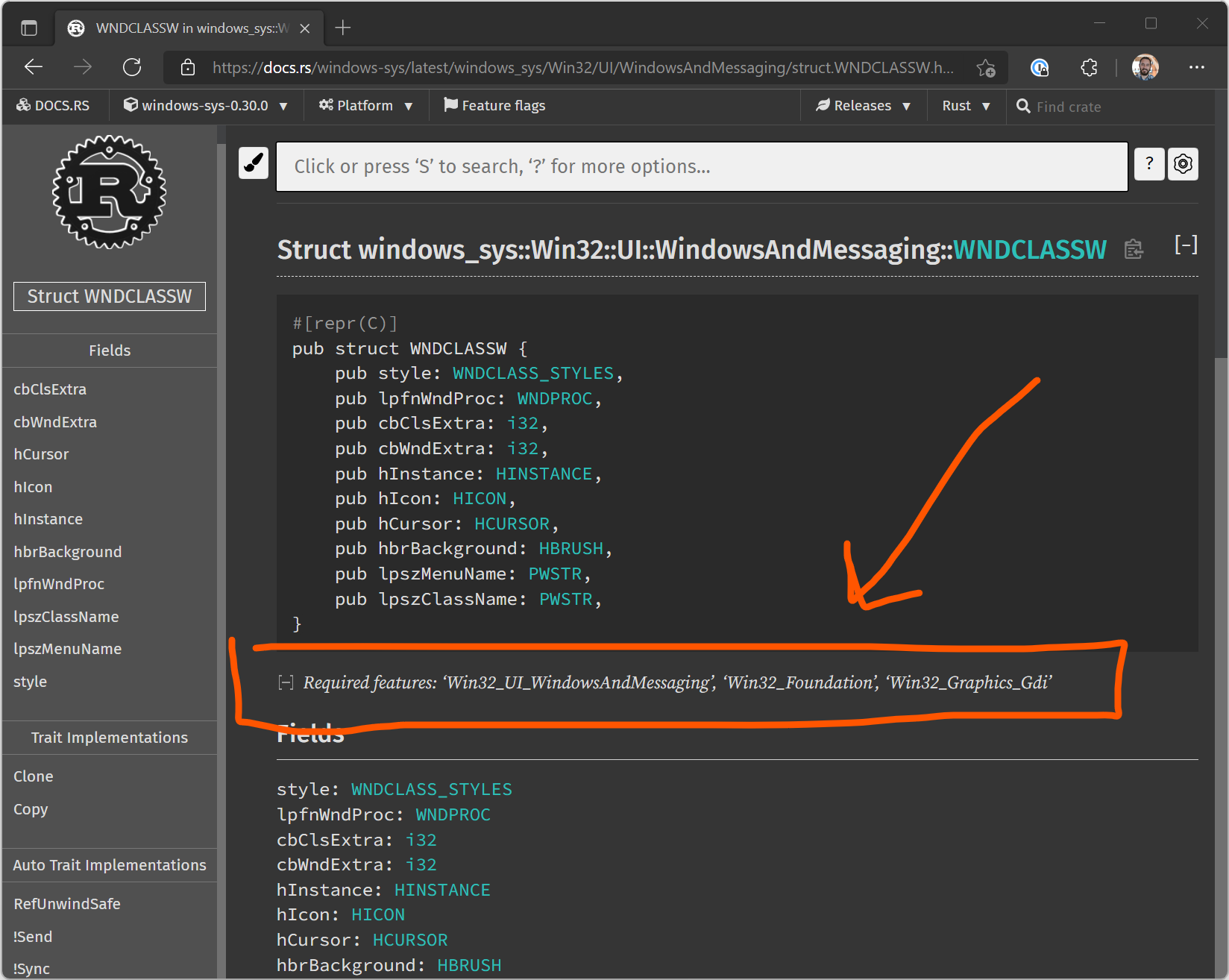Image resolution: width=1229 pixels, height=980 pixels.
Task: Click the search help question mark icon
Action: tap(1148, 164)
